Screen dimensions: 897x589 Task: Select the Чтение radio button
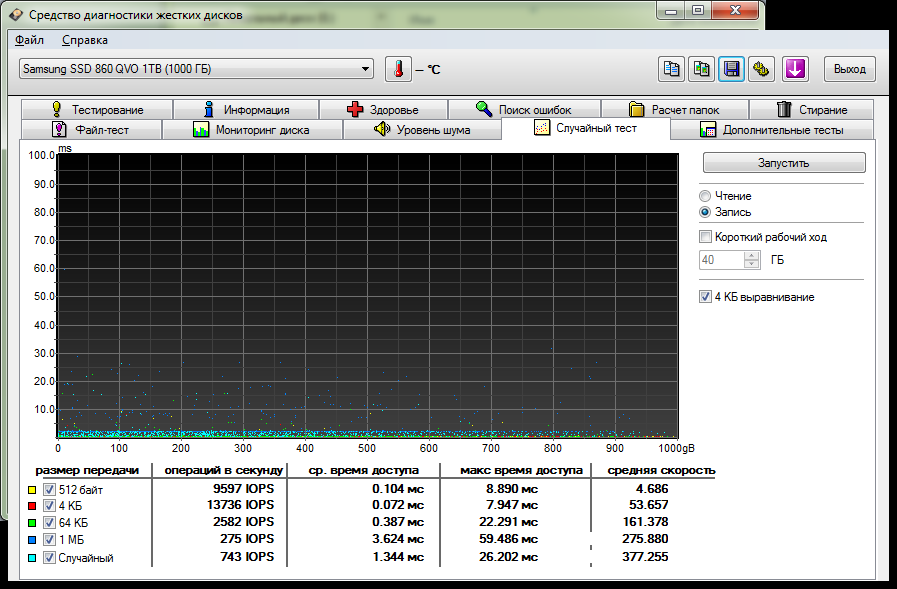coord(705,196)
